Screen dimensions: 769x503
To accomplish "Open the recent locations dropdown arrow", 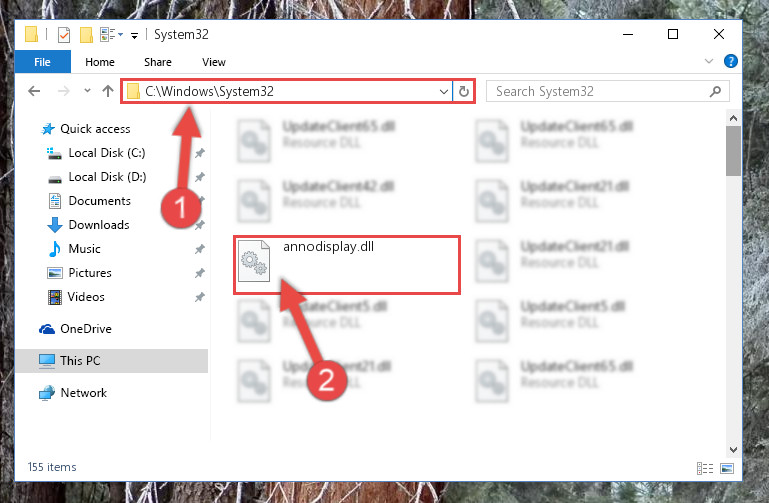I will [x=87, y=91].
